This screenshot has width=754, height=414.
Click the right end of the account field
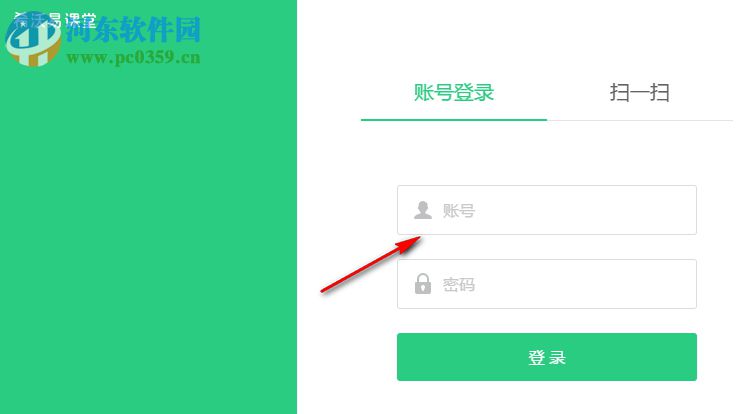[683, 210]
